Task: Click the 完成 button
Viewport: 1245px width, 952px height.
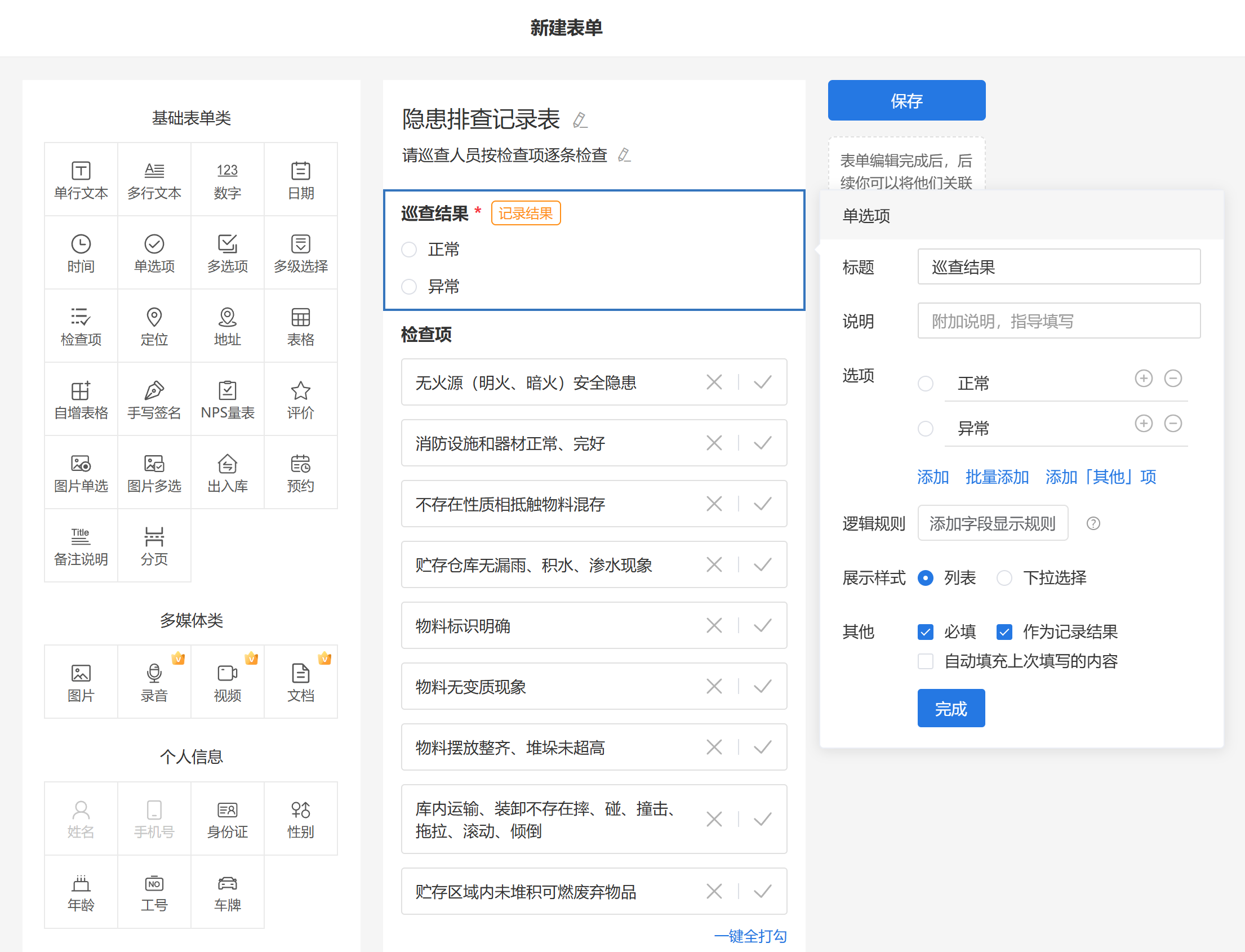Action: [x=950, y=708]
